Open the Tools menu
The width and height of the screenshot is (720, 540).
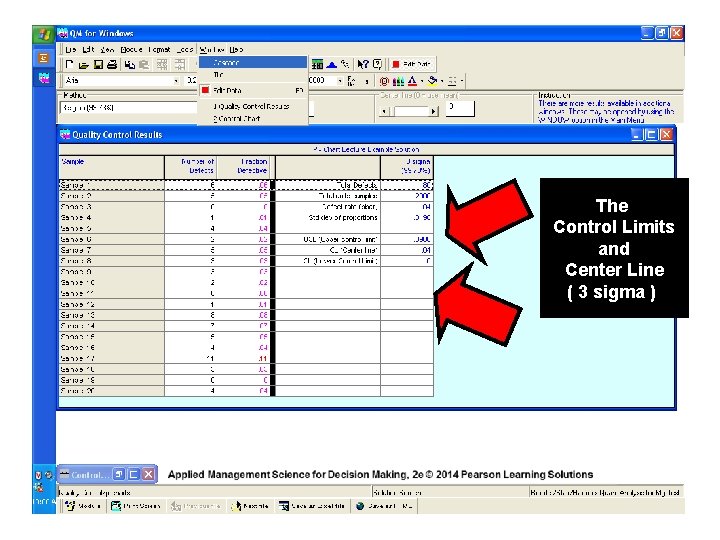click(x=185, y=49)
